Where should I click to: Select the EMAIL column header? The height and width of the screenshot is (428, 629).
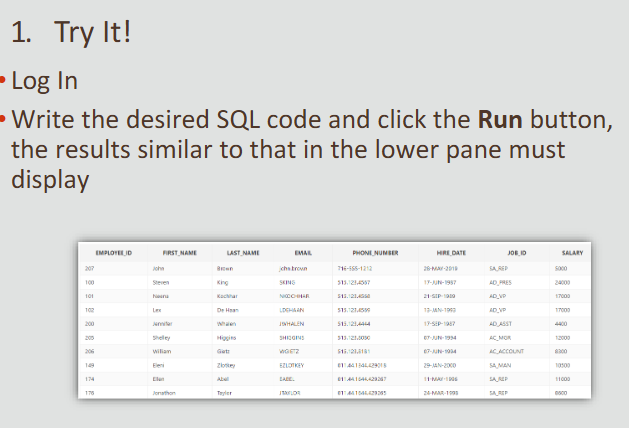[x=303, y=253]
